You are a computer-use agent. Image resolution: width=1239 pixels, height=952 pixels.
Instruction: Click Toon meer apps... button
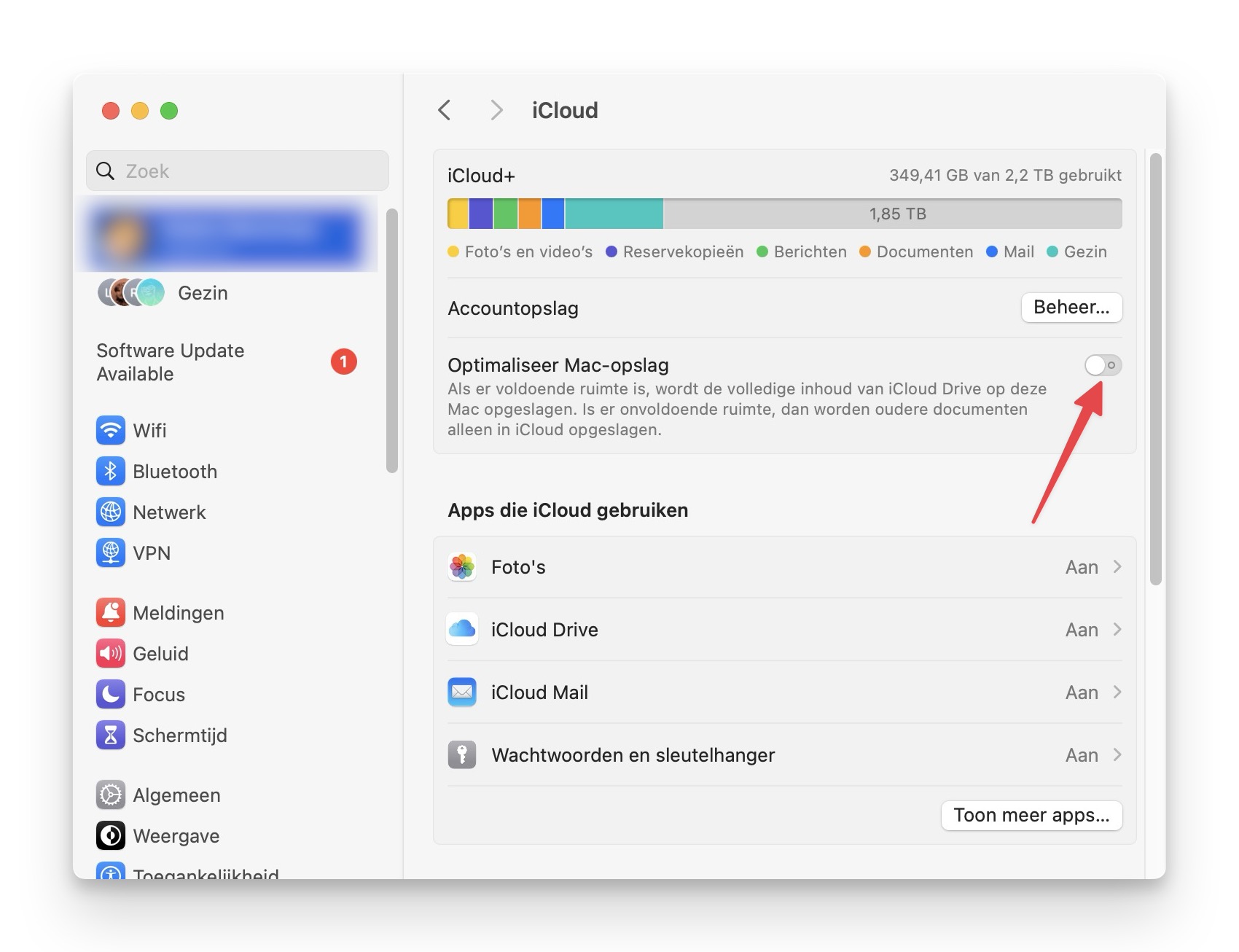(1031, 815)
